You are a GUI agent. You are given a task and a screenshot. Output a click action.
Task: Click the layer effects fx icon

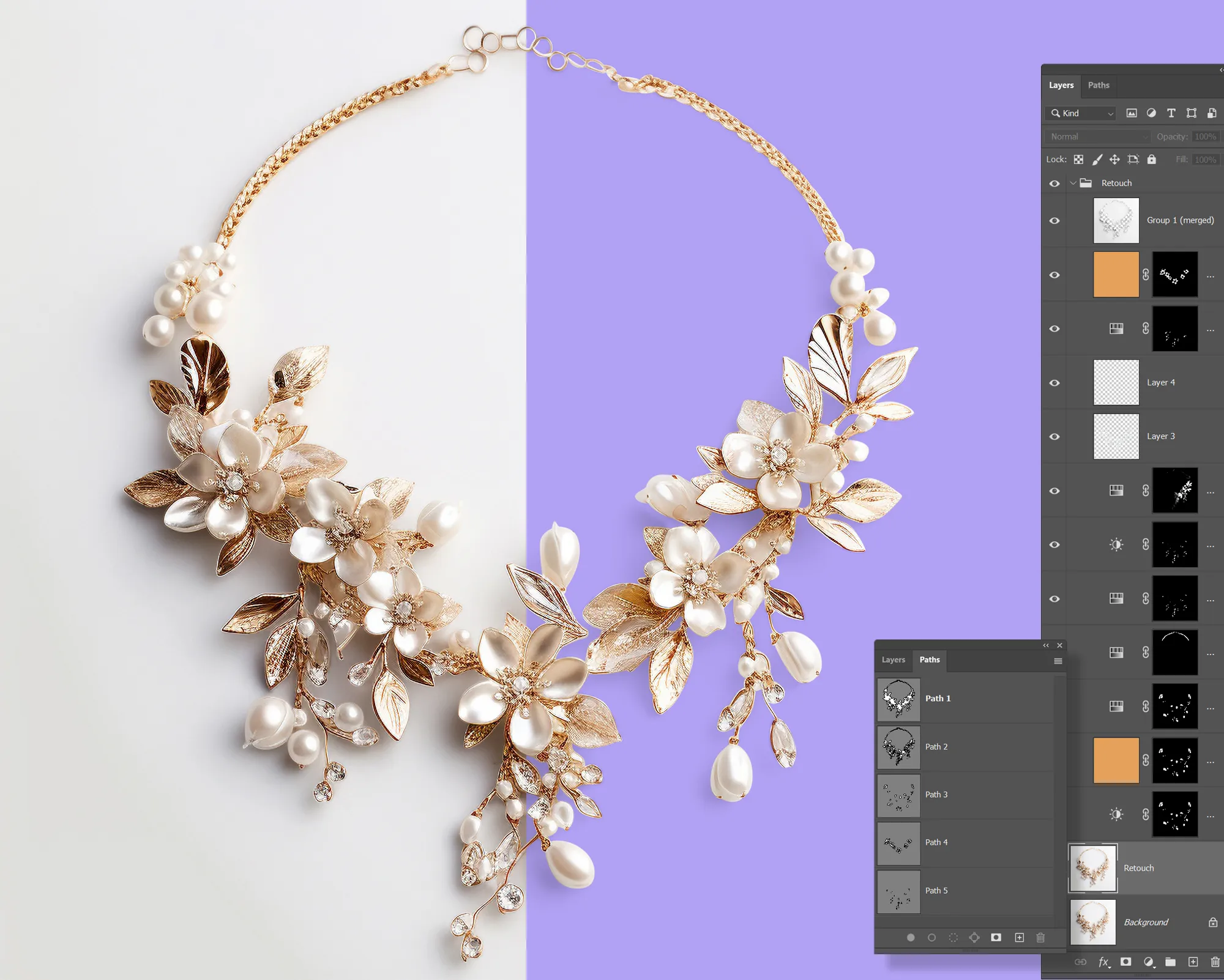coord(1103,962)
